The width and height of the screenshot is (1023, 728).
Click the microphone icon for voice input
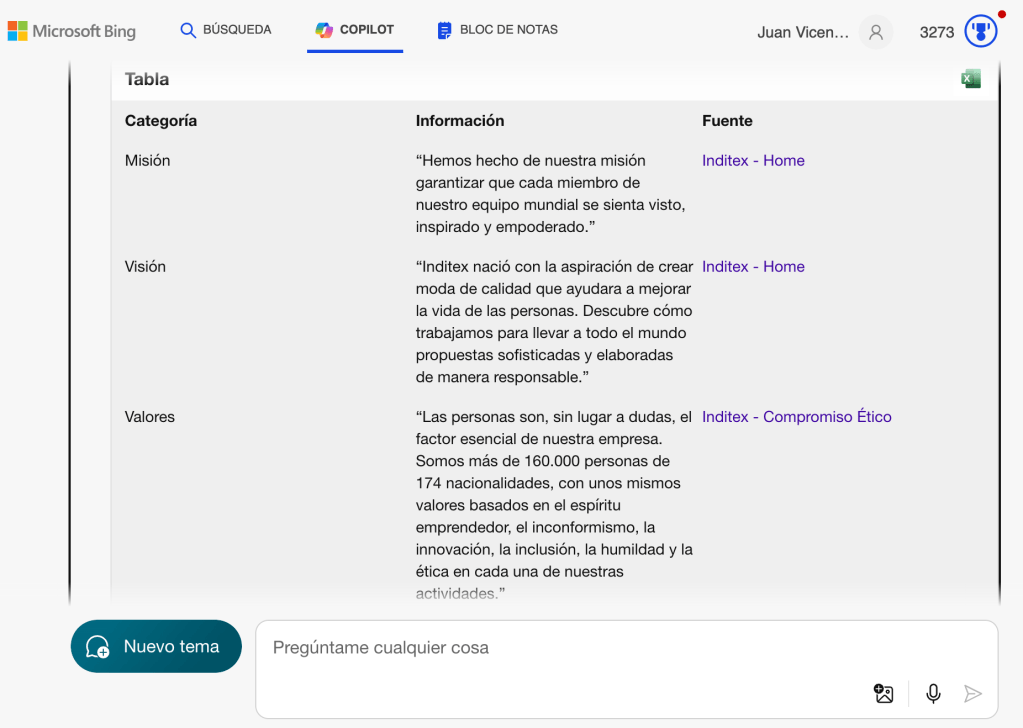(933, 693)
